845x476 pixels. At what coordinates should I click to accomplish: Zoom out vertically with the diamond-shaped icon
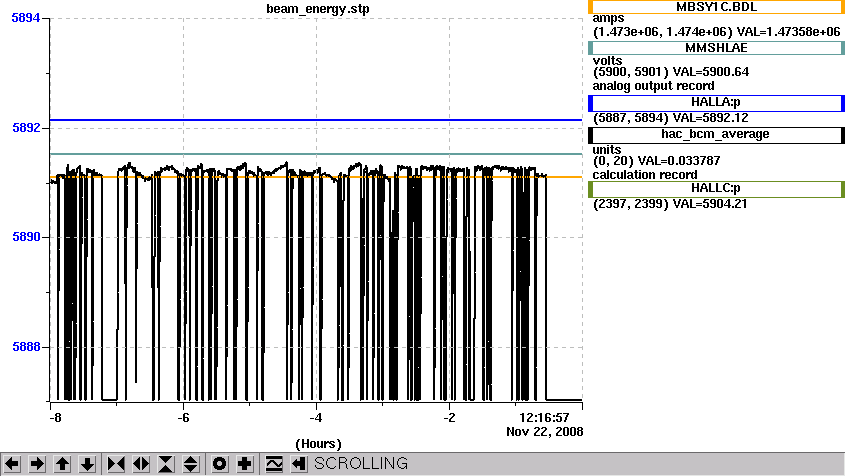pyautogui.click(x=191, y=464)
